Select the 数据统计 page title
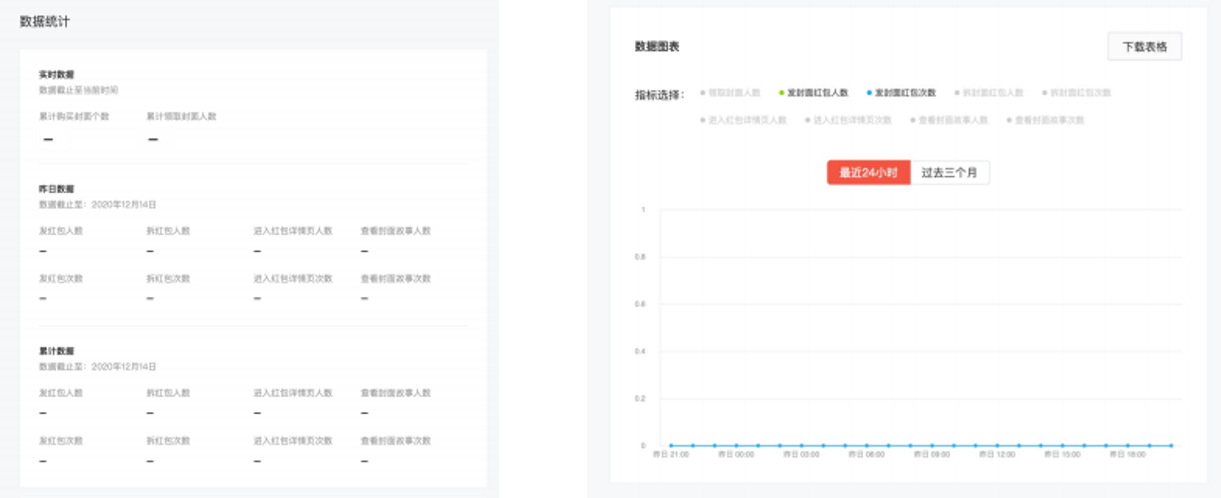Viewport: 1221px width, 498px height. [x=45, y=22]
